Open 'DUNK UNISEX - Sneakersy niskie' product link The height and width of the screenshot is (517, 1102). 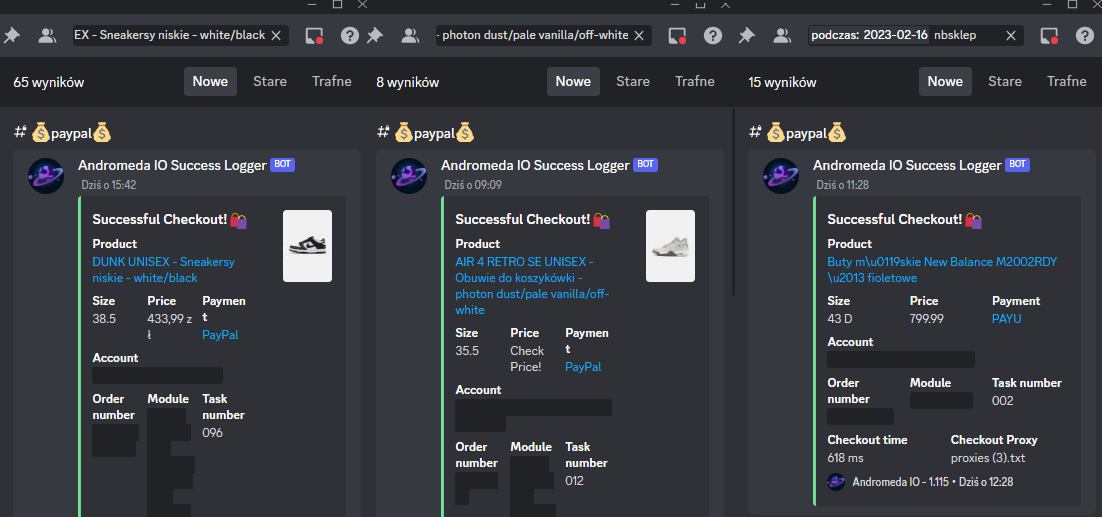click(164, 270)
